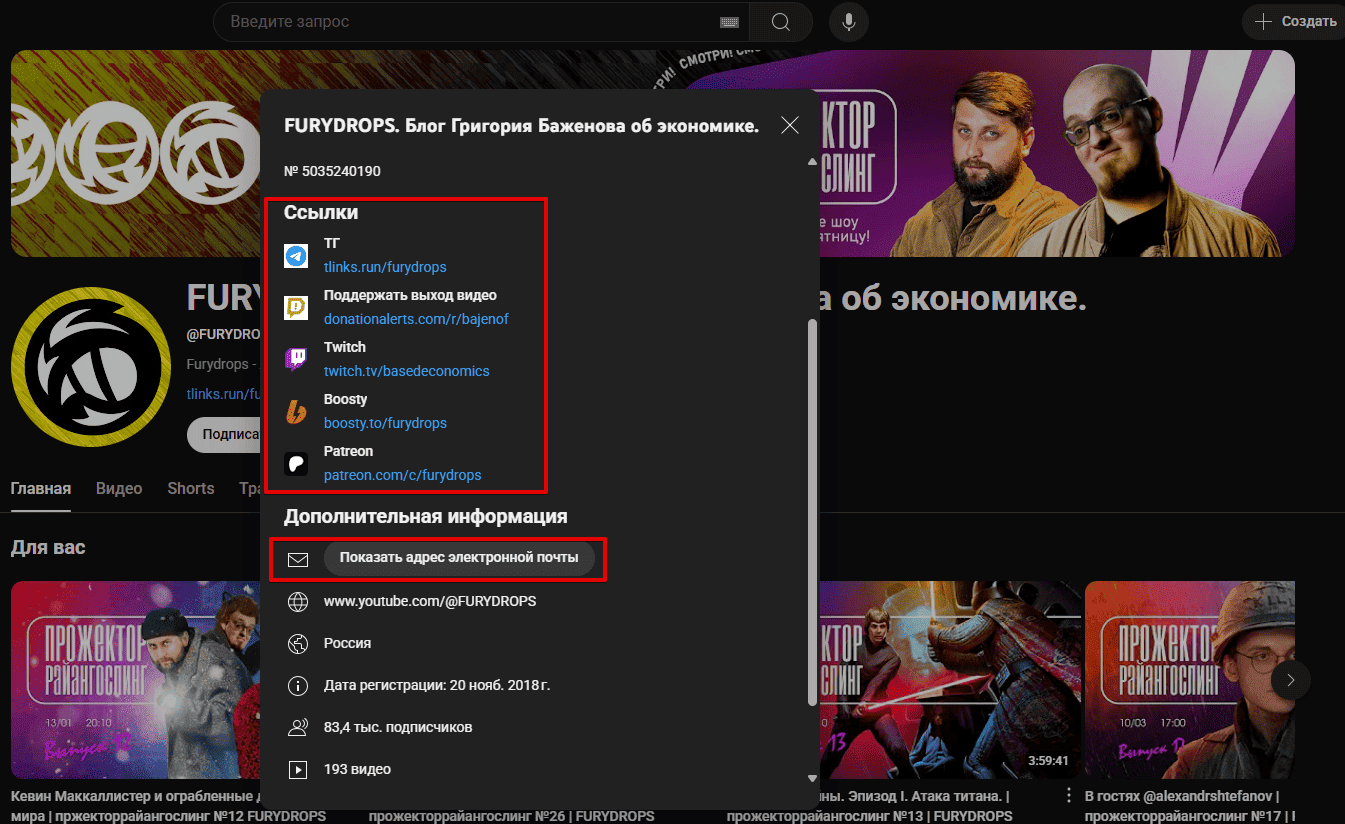Click 83,4 тыс. подписчиков text
The image size is (1345, 824).
(x=398, y=728)
